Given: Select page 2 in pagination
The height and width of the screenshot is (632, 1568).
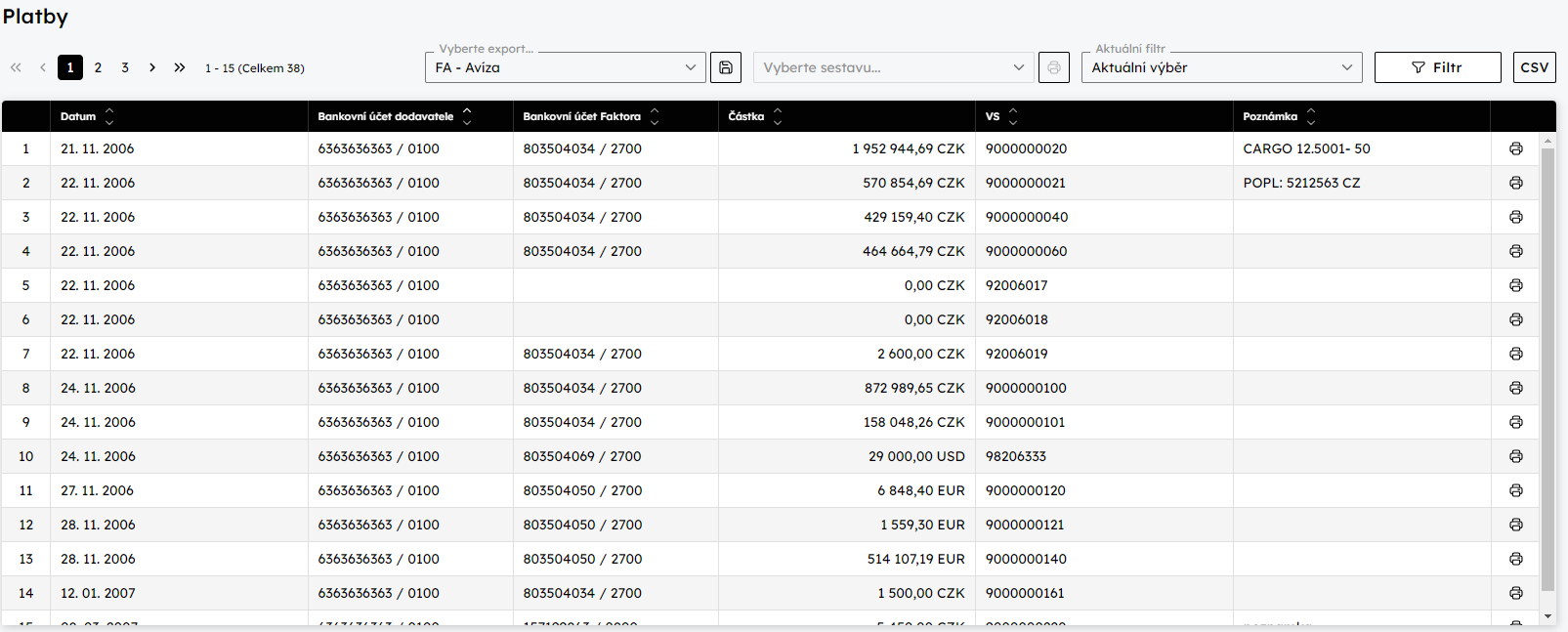Looking at the screenshot, I should pyautogui.click(x=98, y=67).
